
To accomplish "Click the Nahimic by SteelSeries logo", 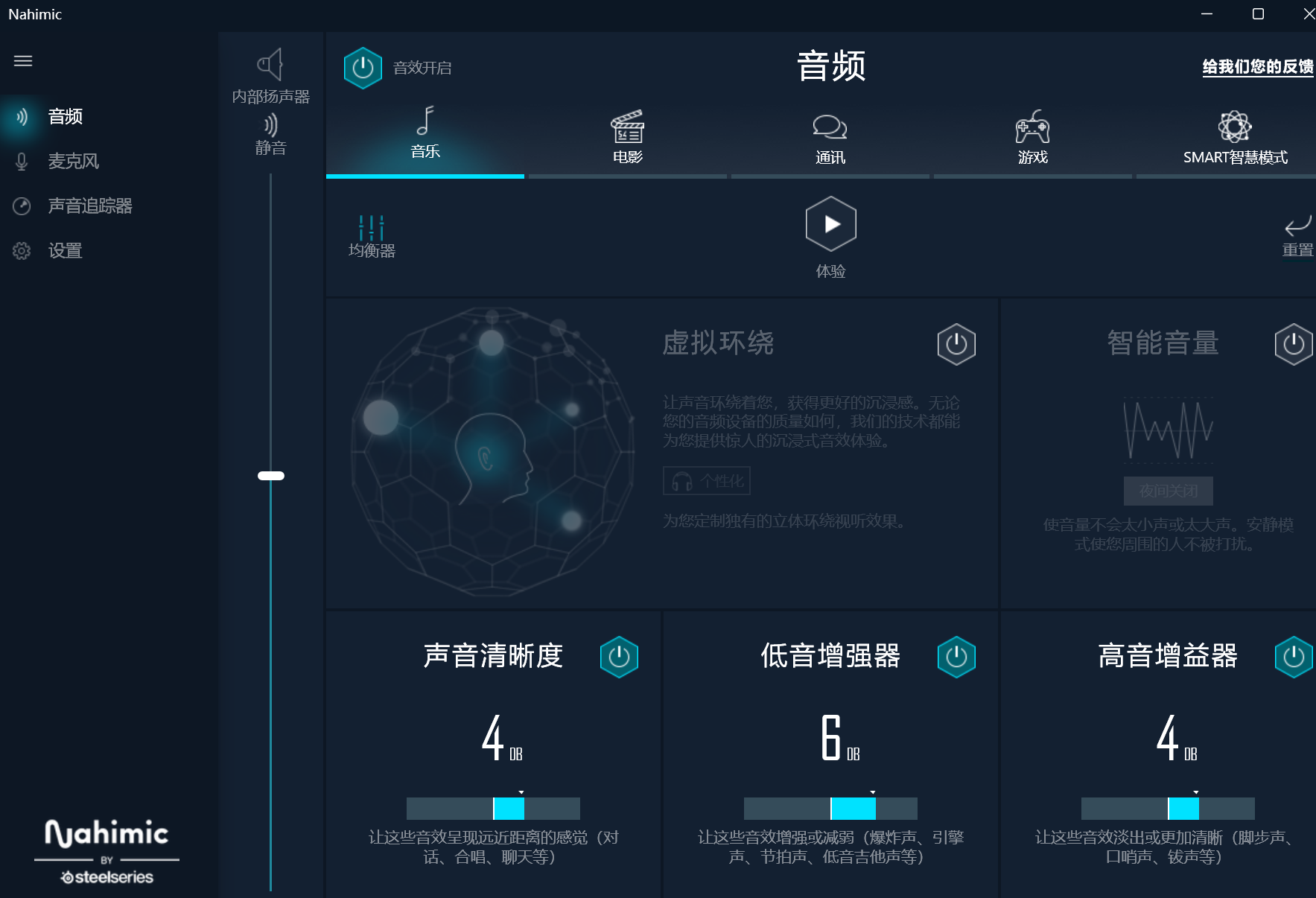I will 107,850.
